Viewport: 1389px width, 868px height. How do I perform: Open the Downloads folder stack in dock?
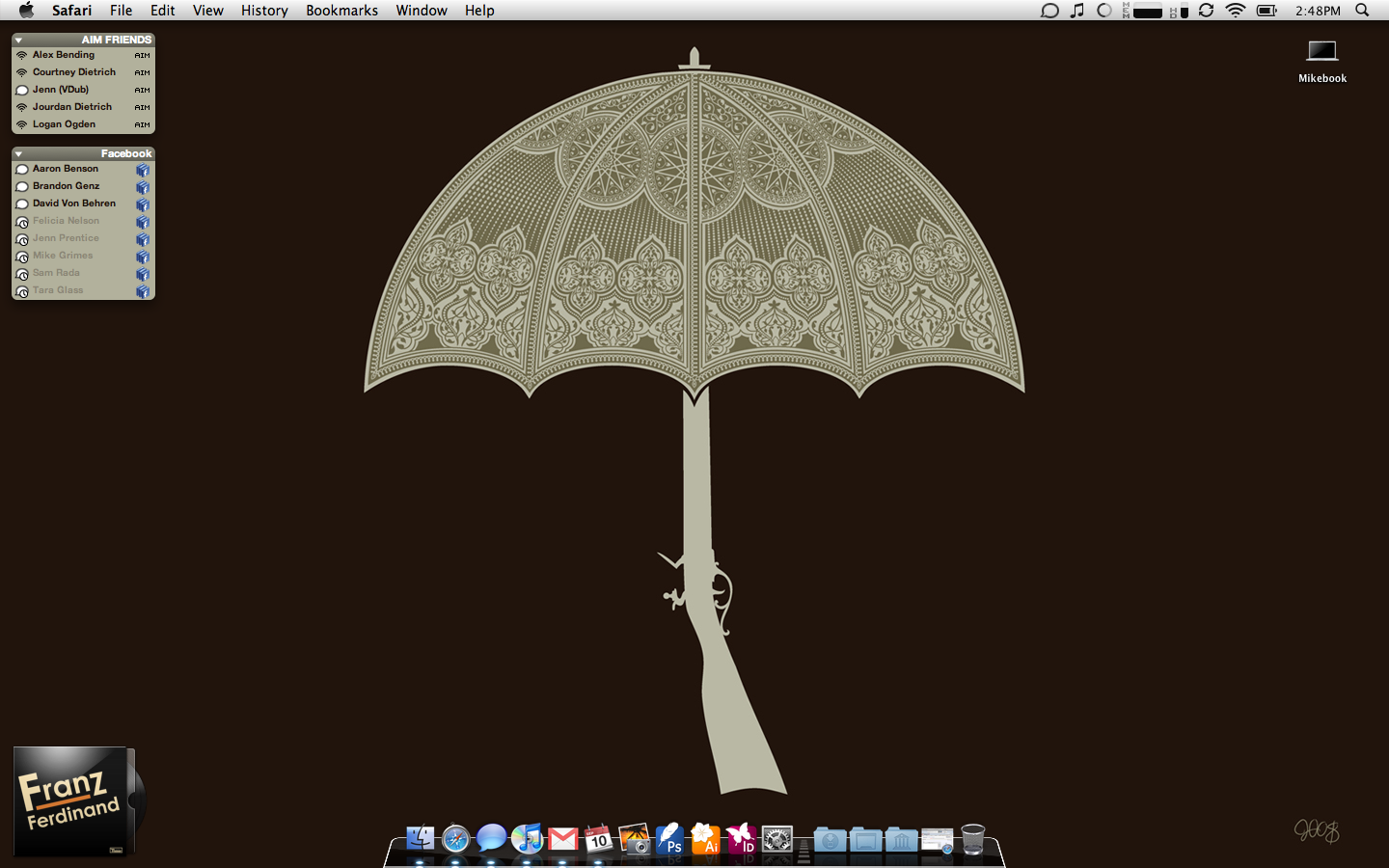pos(830,839)
